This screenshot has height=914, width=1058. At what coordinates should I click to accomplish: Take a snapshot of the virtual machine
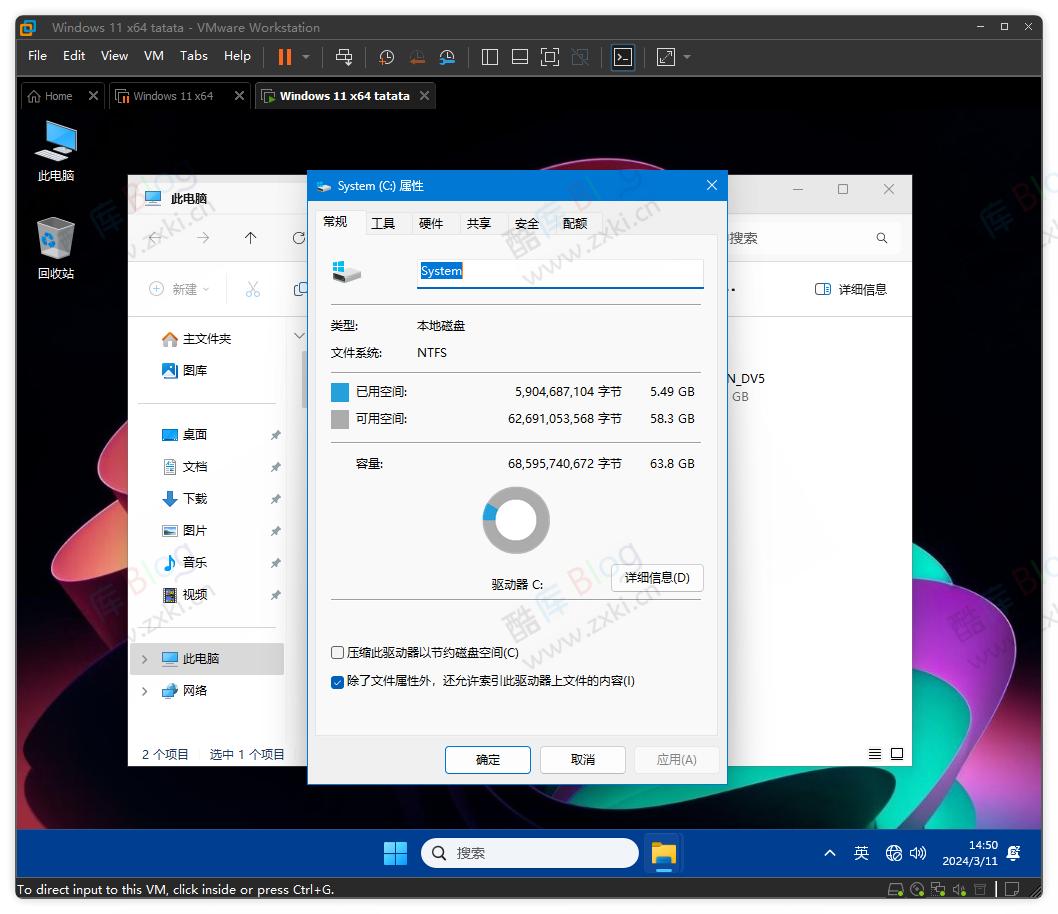pyautogui.click(x=386, y=57)
